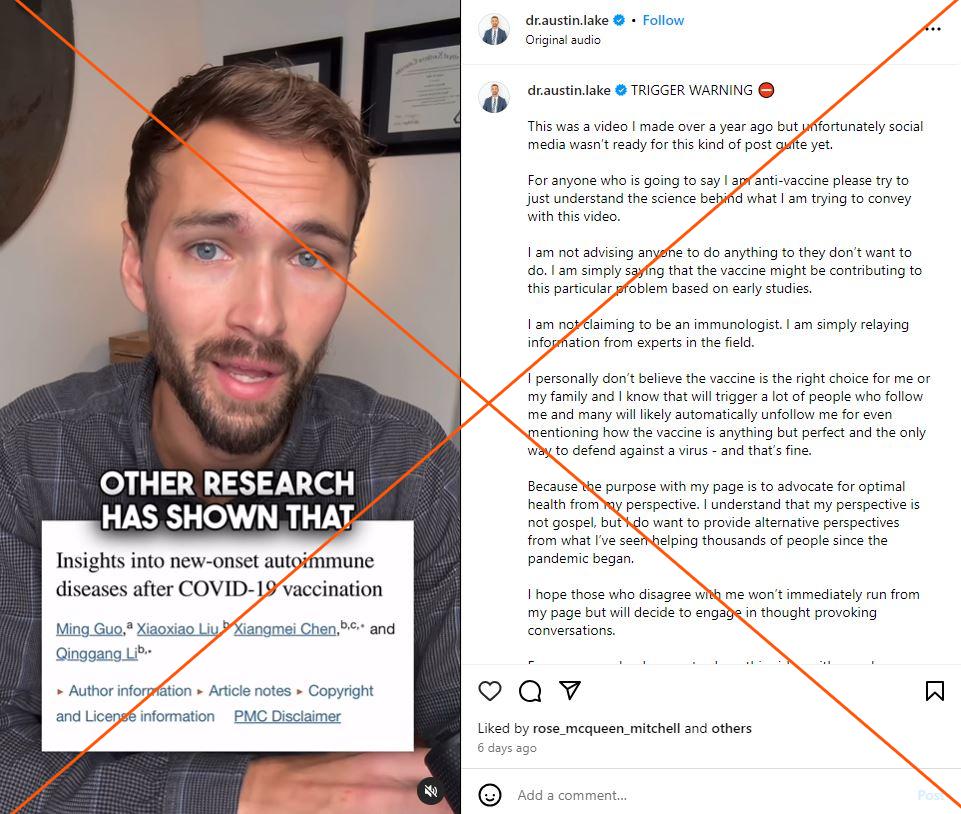Open emoji picker smiley icon
This screenshot has height=814, width=961.
coord(489,795)
